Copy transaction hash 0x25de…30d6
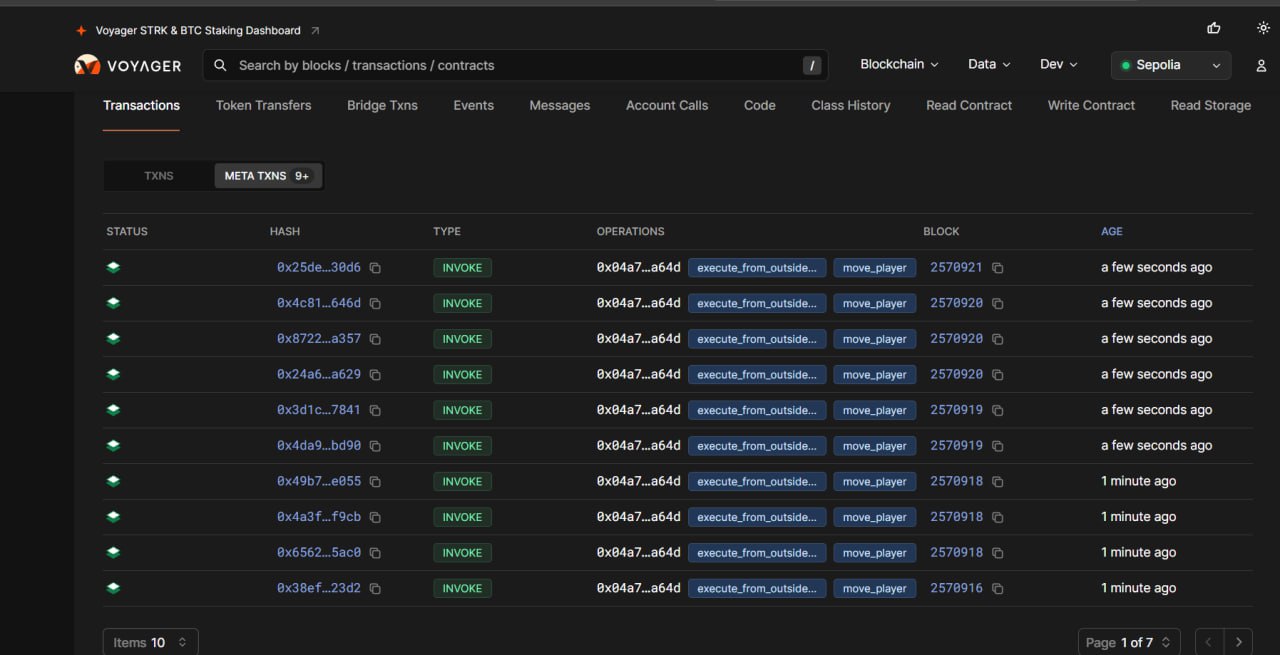The width and height of the screenshot is (1280, 655). pyautogui.click(x=375, y=268)
